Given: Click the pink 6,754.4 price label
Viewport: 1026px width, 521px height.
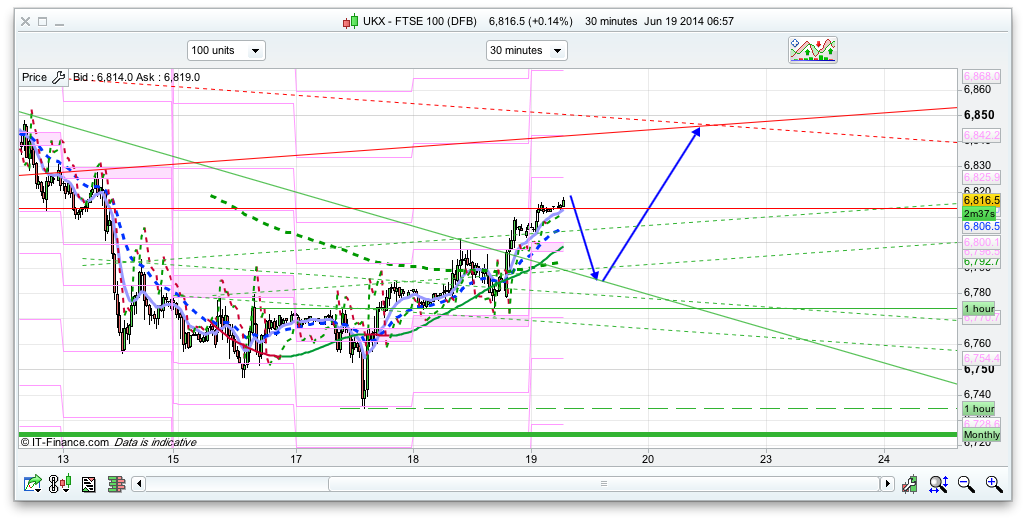Looking at the screenshot, I should coord(981,359).
